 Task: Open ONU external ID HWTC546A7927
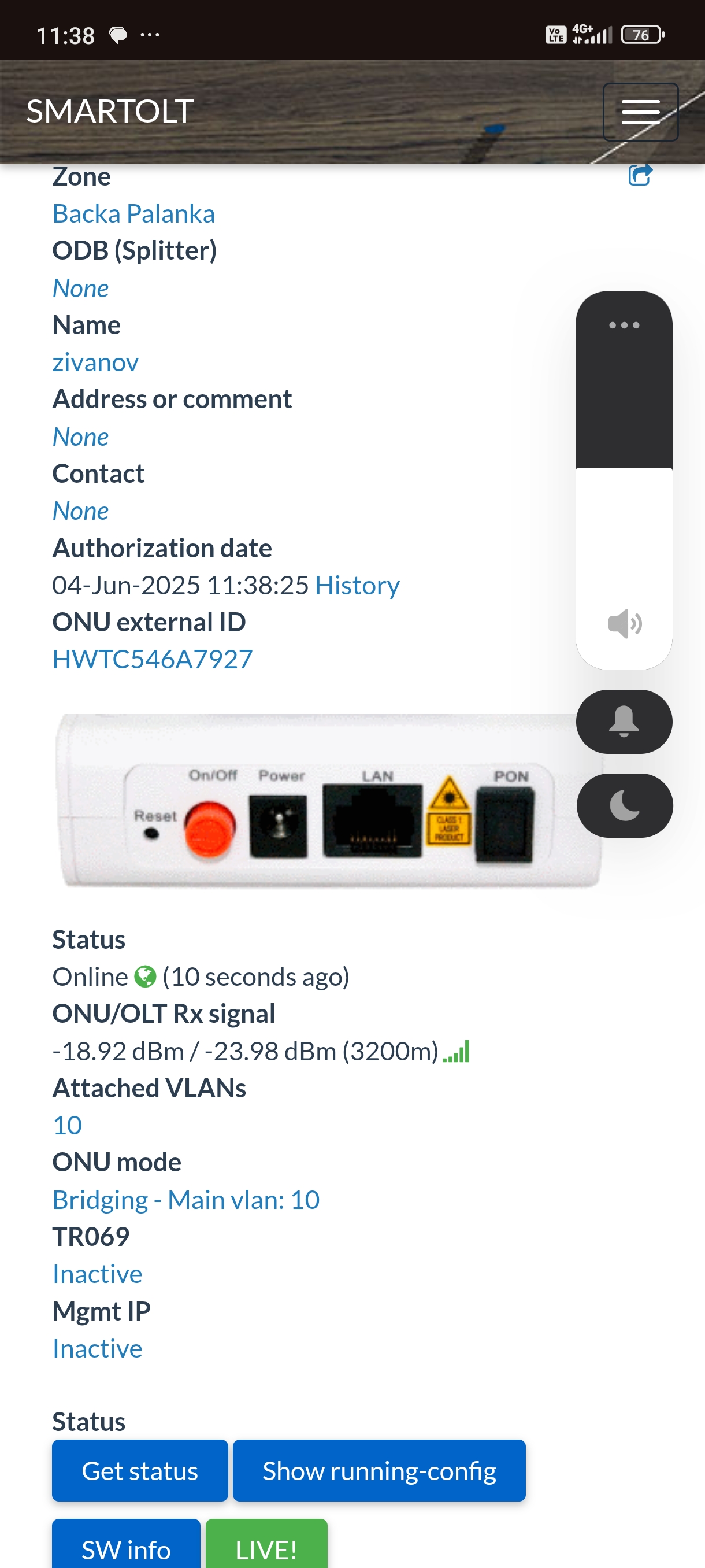tap(153, 659)
